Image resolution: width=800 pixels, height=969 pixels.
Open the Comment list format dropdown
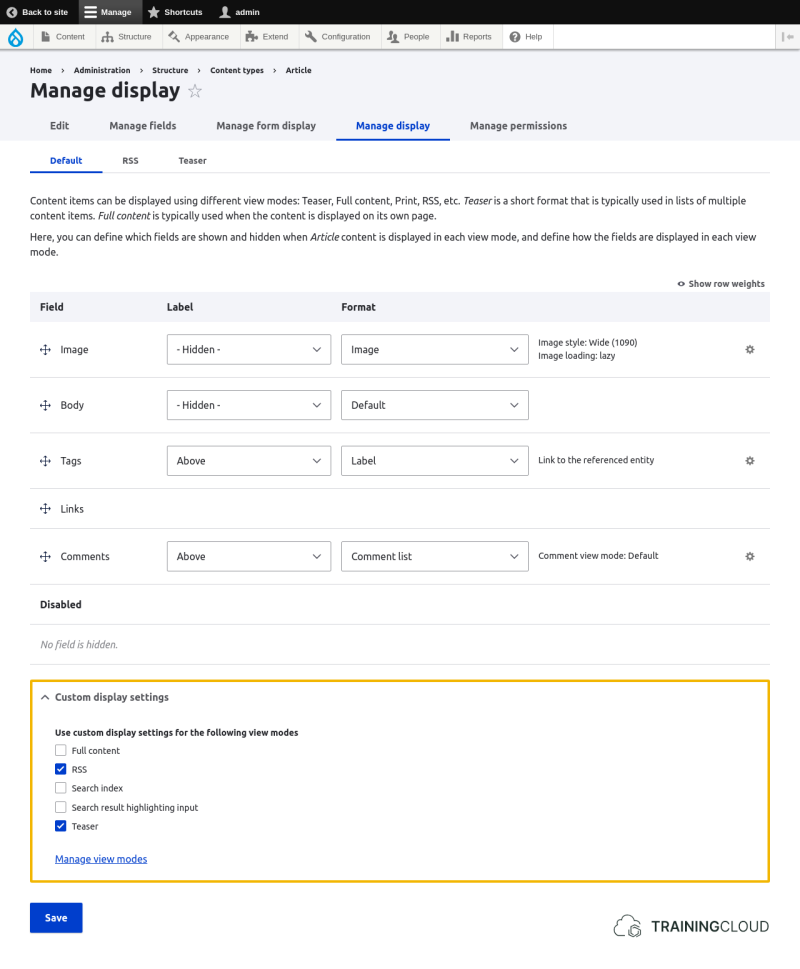[x=435, y=556]
